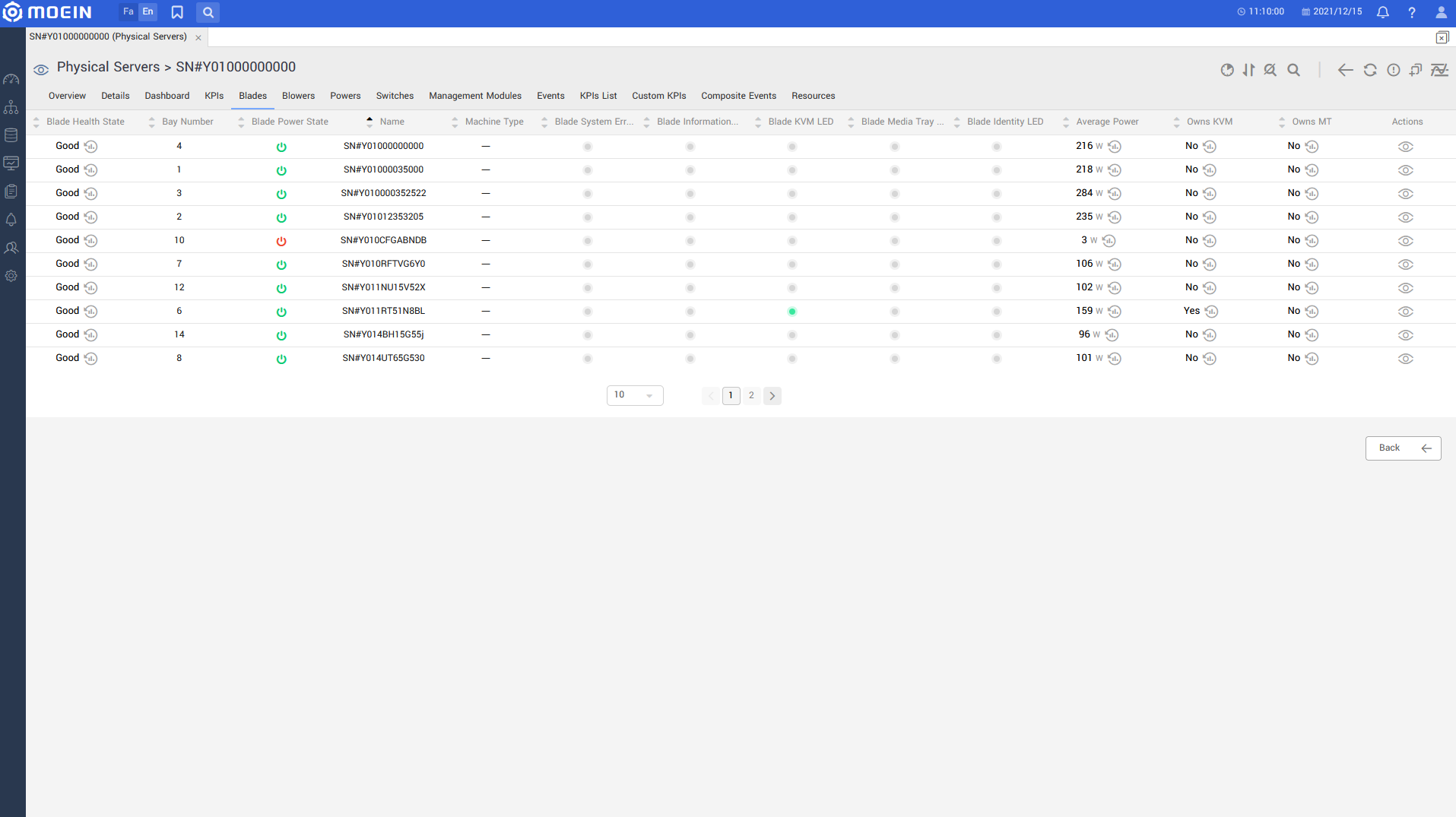Click the eye action for blade SN#Y010CFGABNDB
The width and height of the screenshot is (1456, 817).
1405,241
